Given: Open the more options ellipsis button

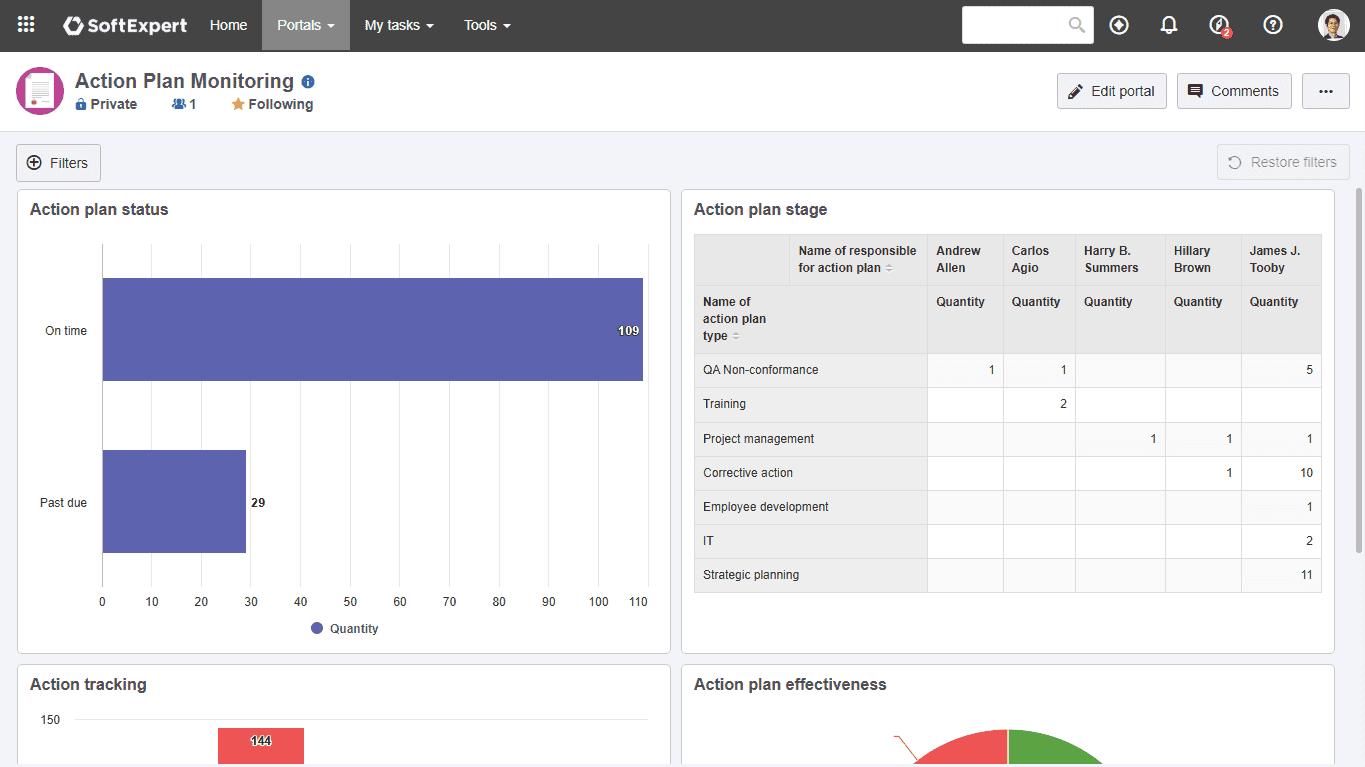Looking at the screenshot, I should [x=1326, y=91].
